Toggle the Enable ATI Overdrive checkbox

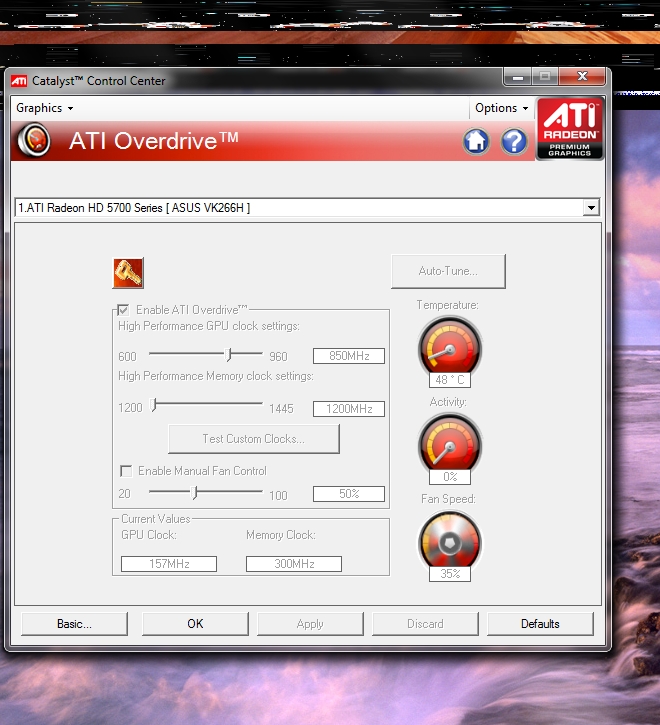123,310
